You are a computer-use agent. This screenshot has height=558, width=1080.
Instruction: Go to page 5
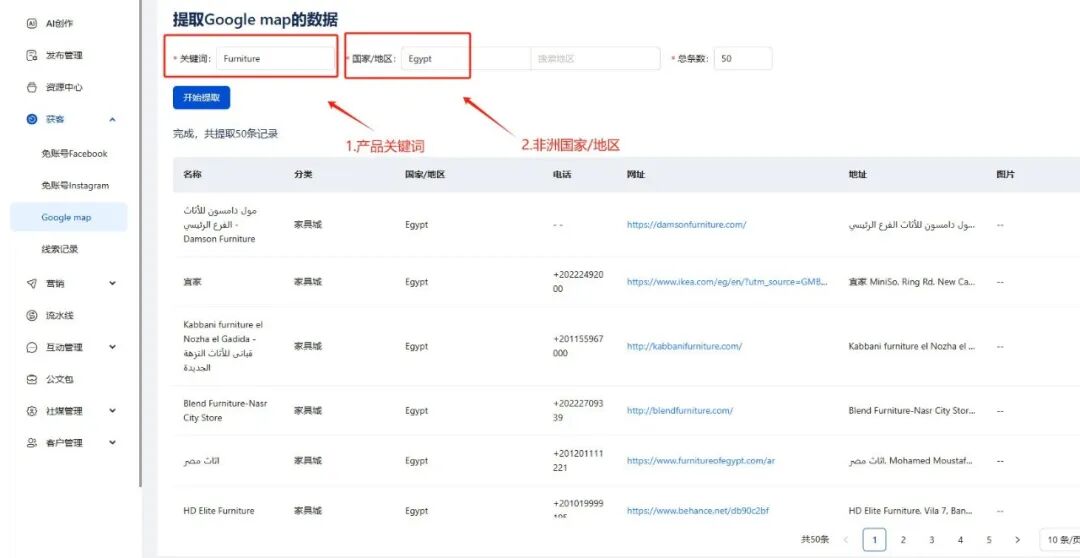tap(988, 539)
